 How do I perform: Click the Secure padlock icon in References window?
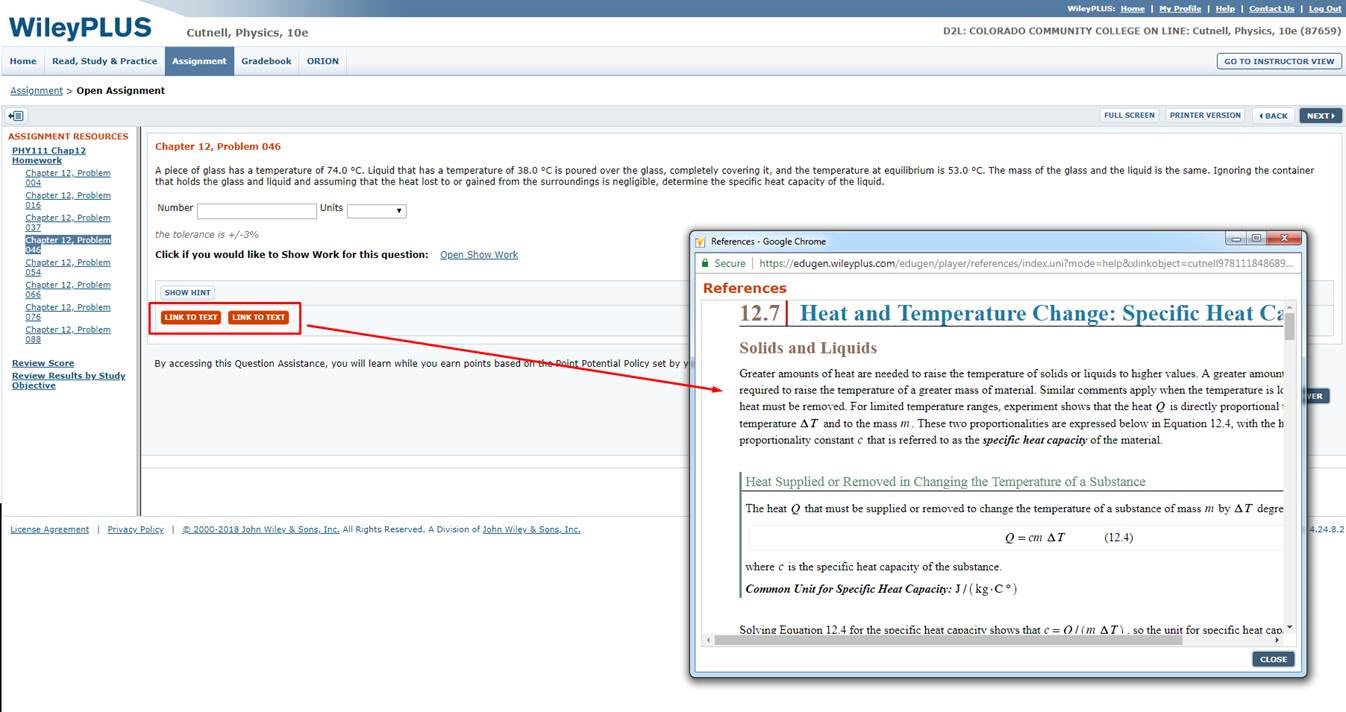coord(706,264)
